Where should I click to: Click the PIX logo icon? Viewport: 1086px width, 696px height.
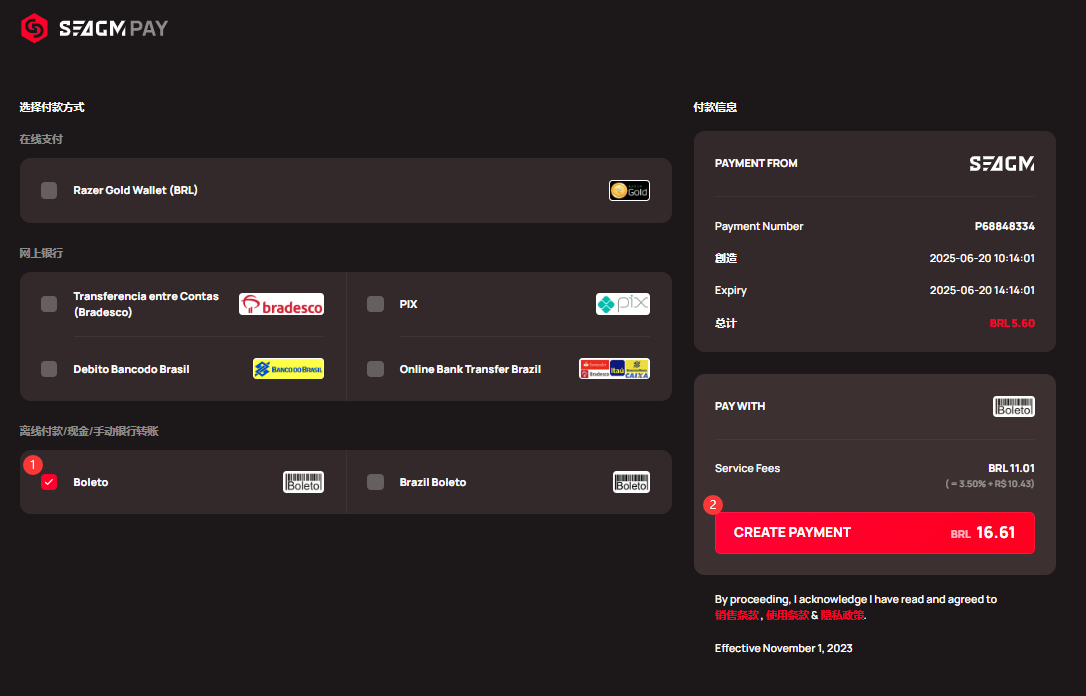pyautogui.click(x=623, y=304)
